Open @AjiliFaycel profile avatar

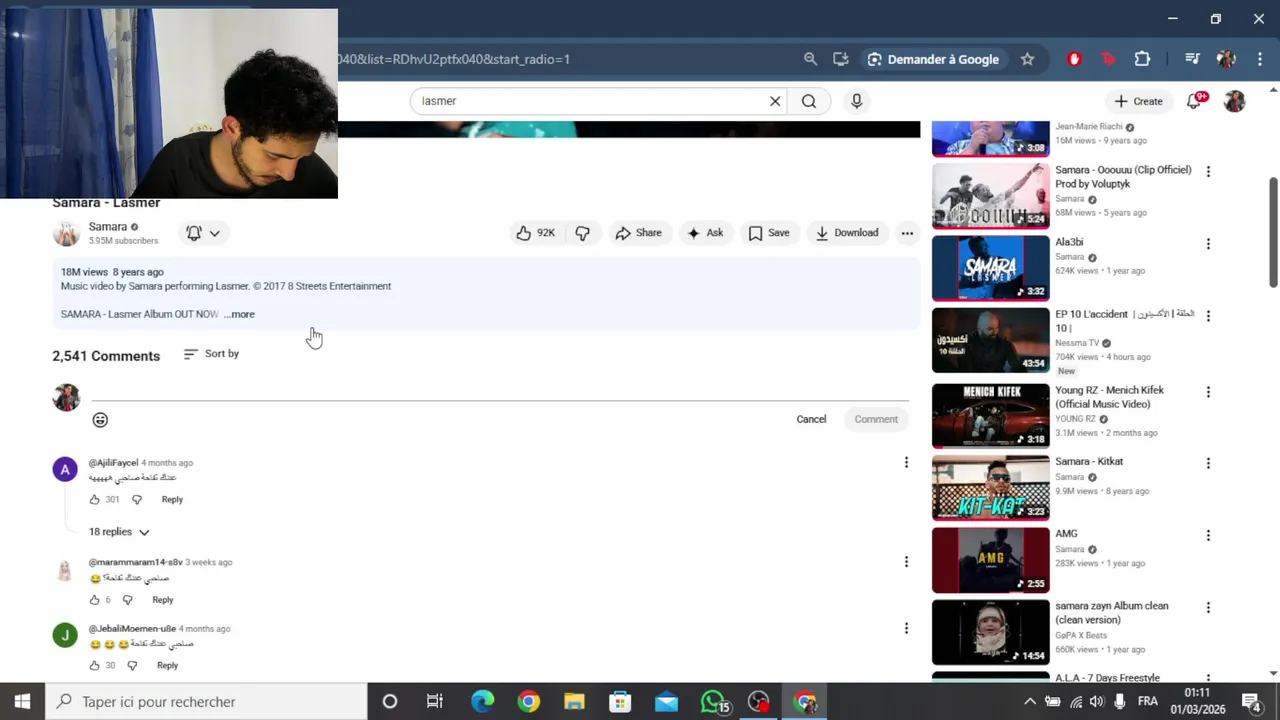click(x=65, y=470)
